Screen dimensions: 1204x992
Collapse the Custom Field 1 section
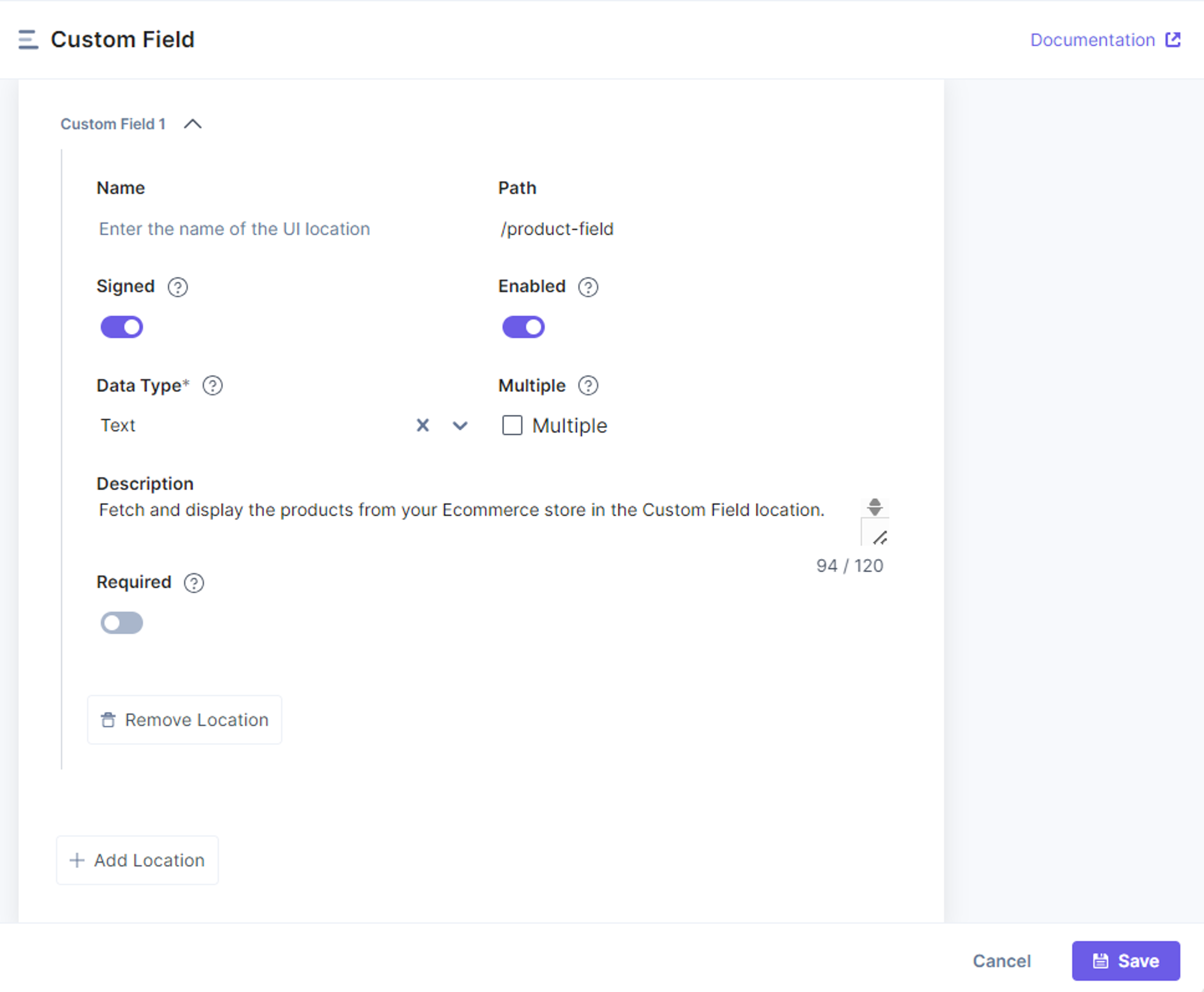193,124
